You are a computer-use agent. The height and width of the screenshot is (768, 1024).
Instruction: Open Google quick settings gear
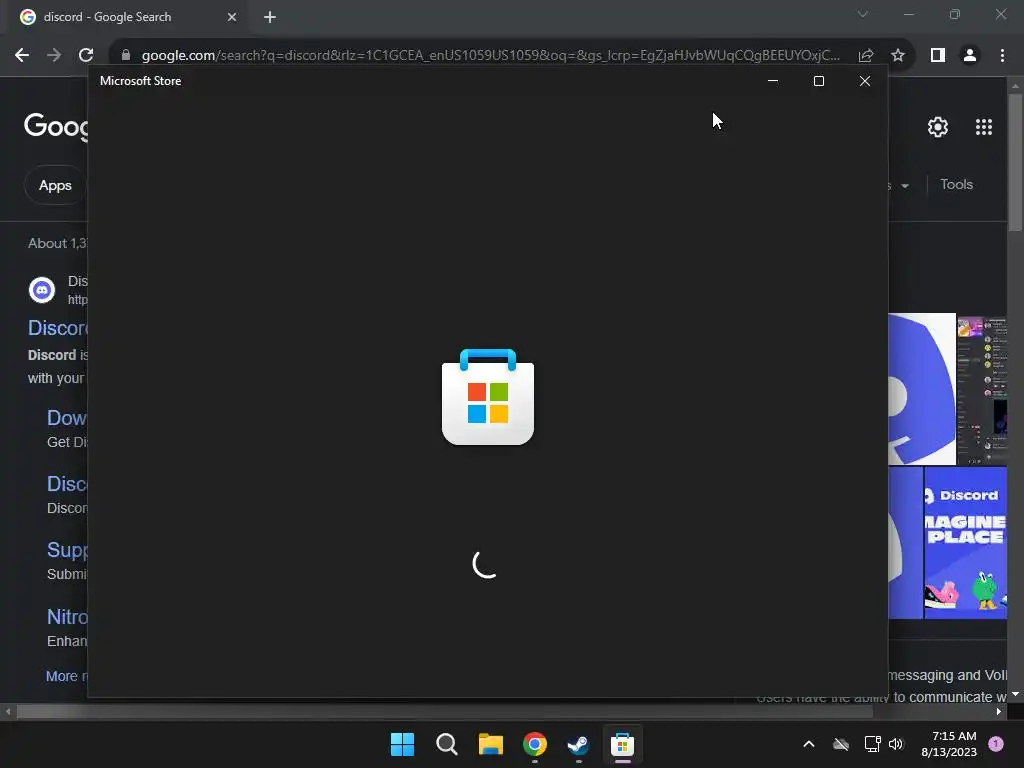point(938,127)
